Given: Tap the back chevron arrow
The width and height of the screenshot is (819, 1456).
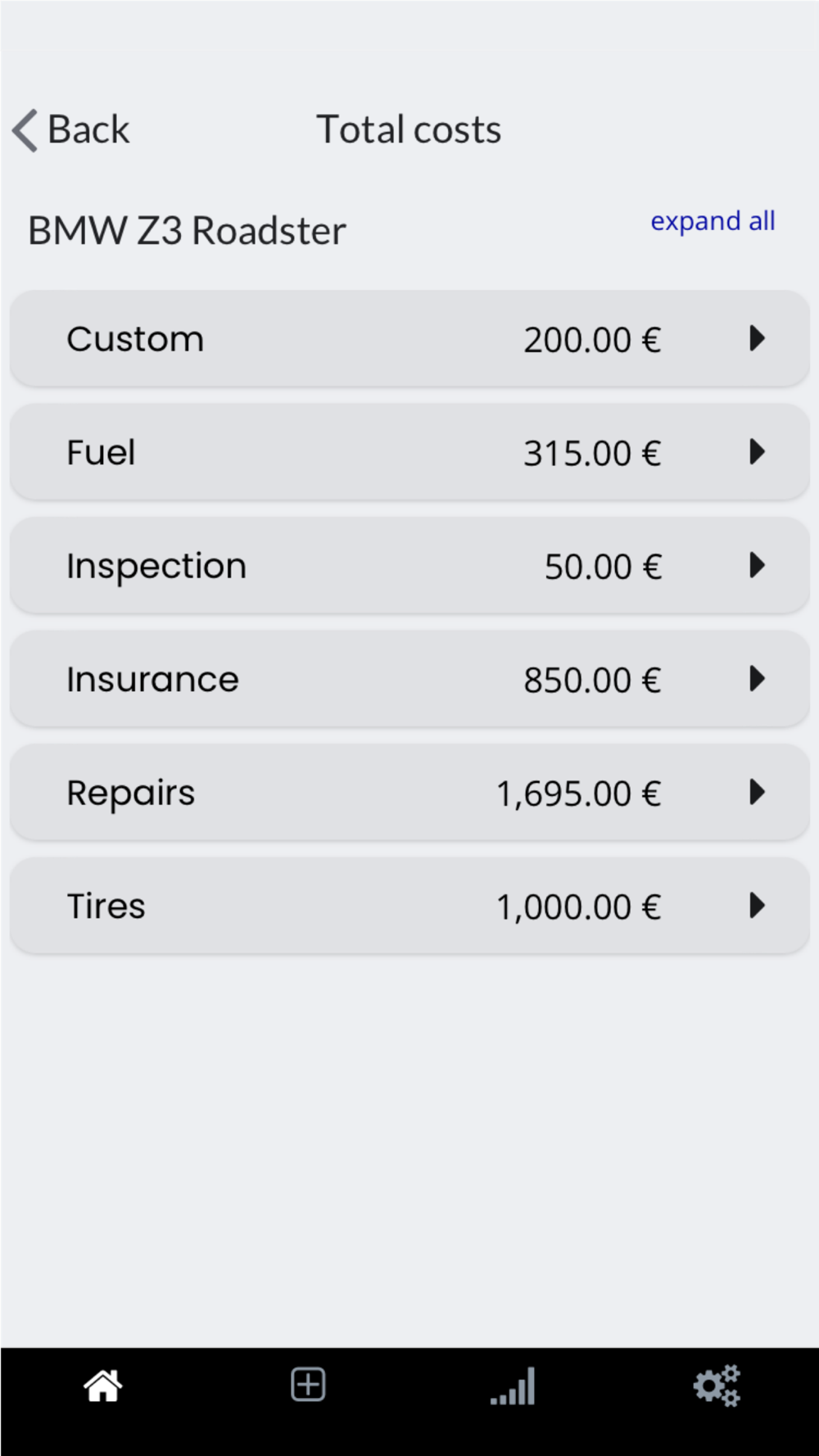Looking at the screenshot, I should [x=25, y=130].
